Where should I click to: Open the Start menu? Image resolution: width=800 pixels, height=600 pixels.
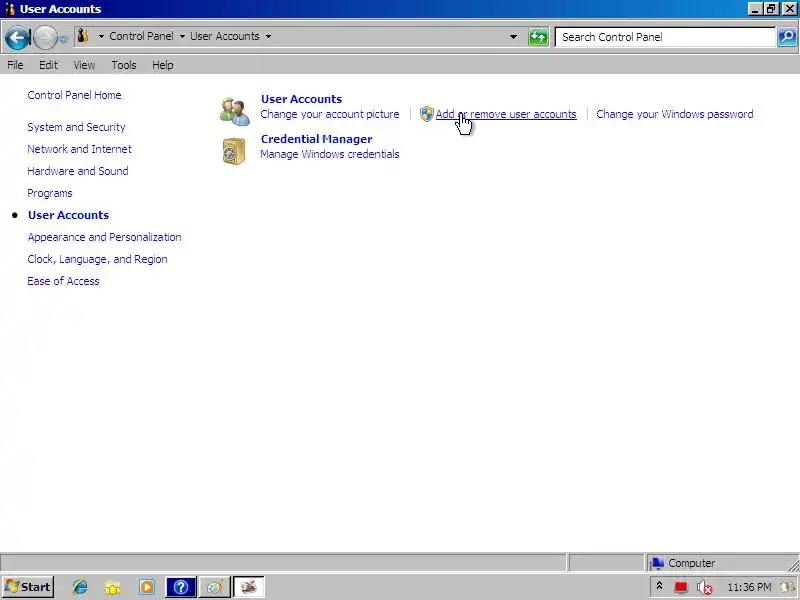(x=28, y=587)
